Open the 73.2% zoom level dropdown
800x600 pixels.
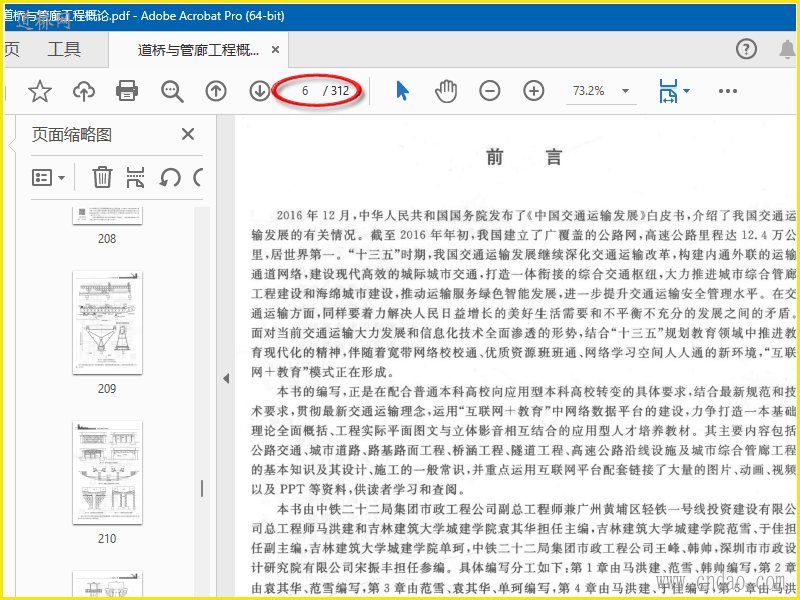pos(601,91)
